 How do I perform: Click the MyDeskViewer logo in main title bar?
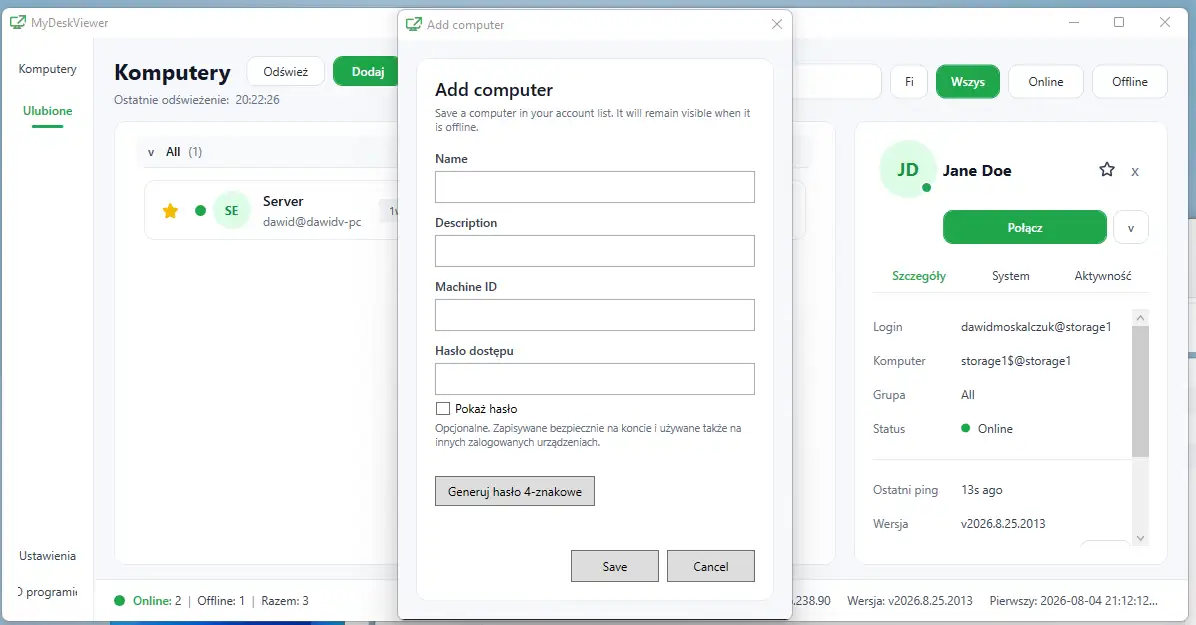coord(18,23)
